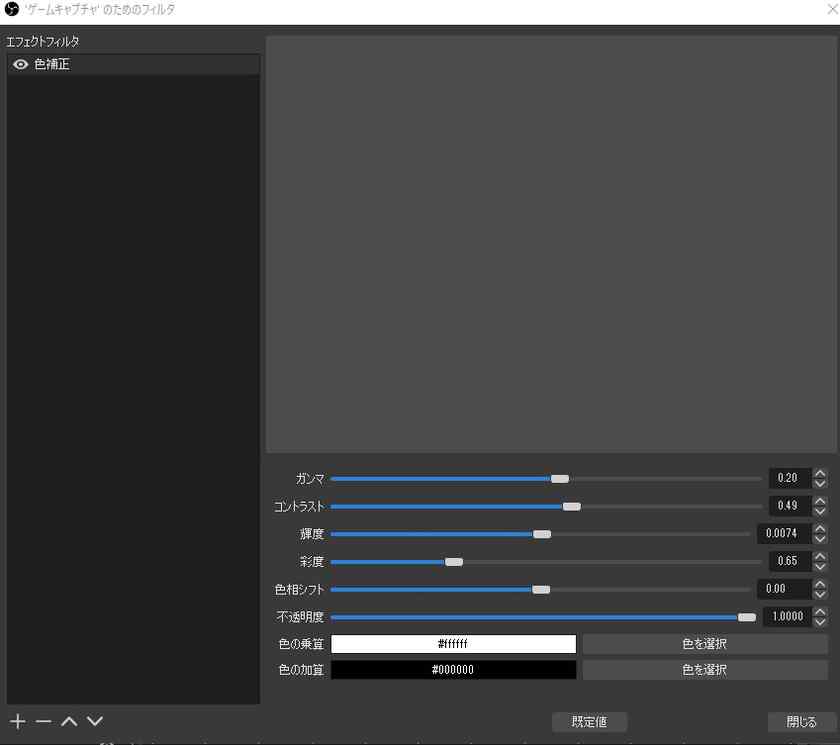Decrease the 不透明度 value with down arrow
The image size is (840, 745).
tap(820, 622)
